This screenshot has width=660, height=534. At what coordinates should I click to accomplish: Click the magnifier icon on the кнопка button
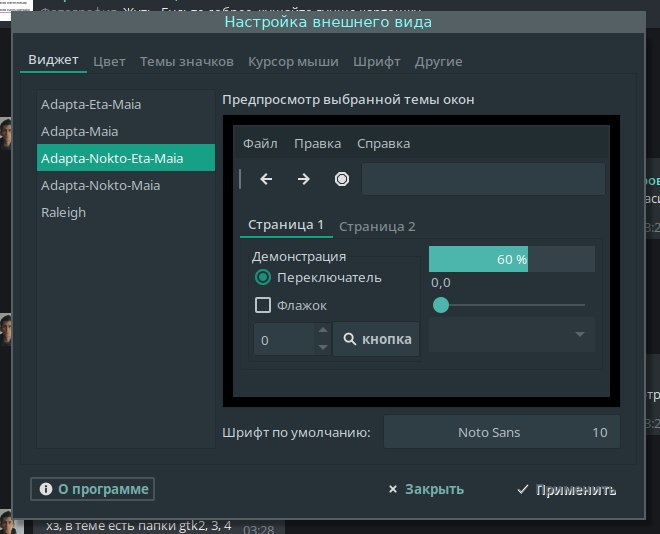[350, 340]
